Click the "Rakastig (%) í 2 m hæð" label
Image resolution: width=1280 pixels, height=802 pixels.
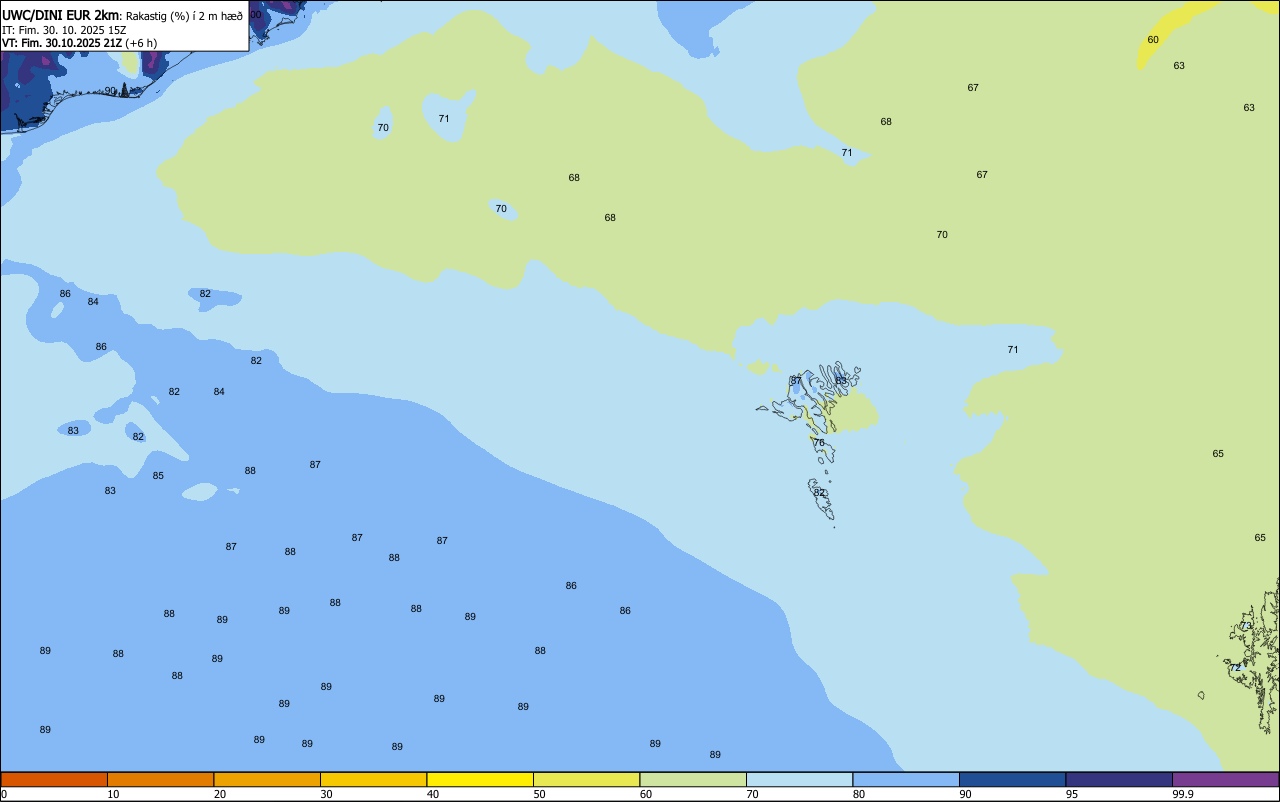point(184,16)
